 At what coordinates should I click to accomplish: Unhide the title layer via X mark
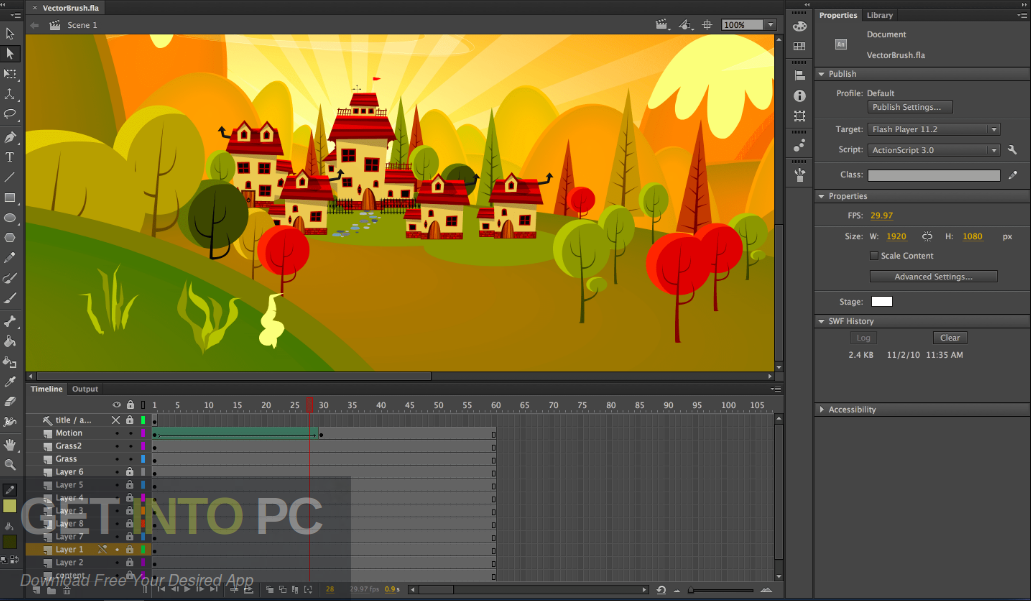coord(116,420)
